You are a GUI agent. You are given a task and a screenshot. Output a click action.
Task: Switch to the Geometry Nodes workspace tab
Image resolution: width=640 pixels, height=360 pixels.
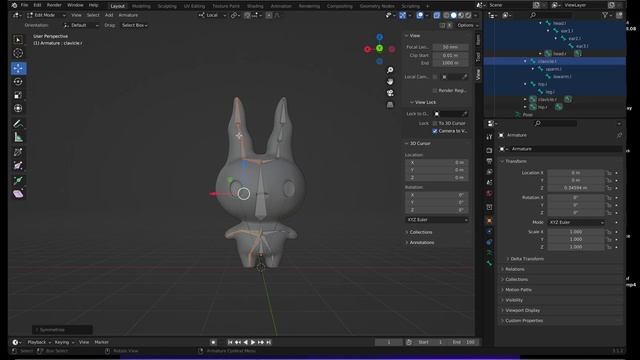(377, 6)
